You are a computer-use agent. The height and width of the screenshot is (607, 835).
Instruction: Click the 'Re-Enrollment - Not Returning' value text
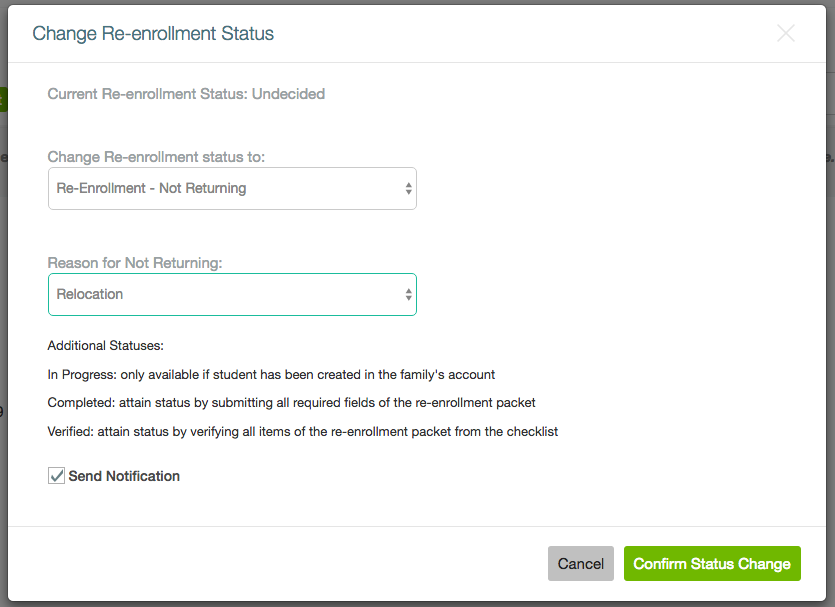click(151, 188)
